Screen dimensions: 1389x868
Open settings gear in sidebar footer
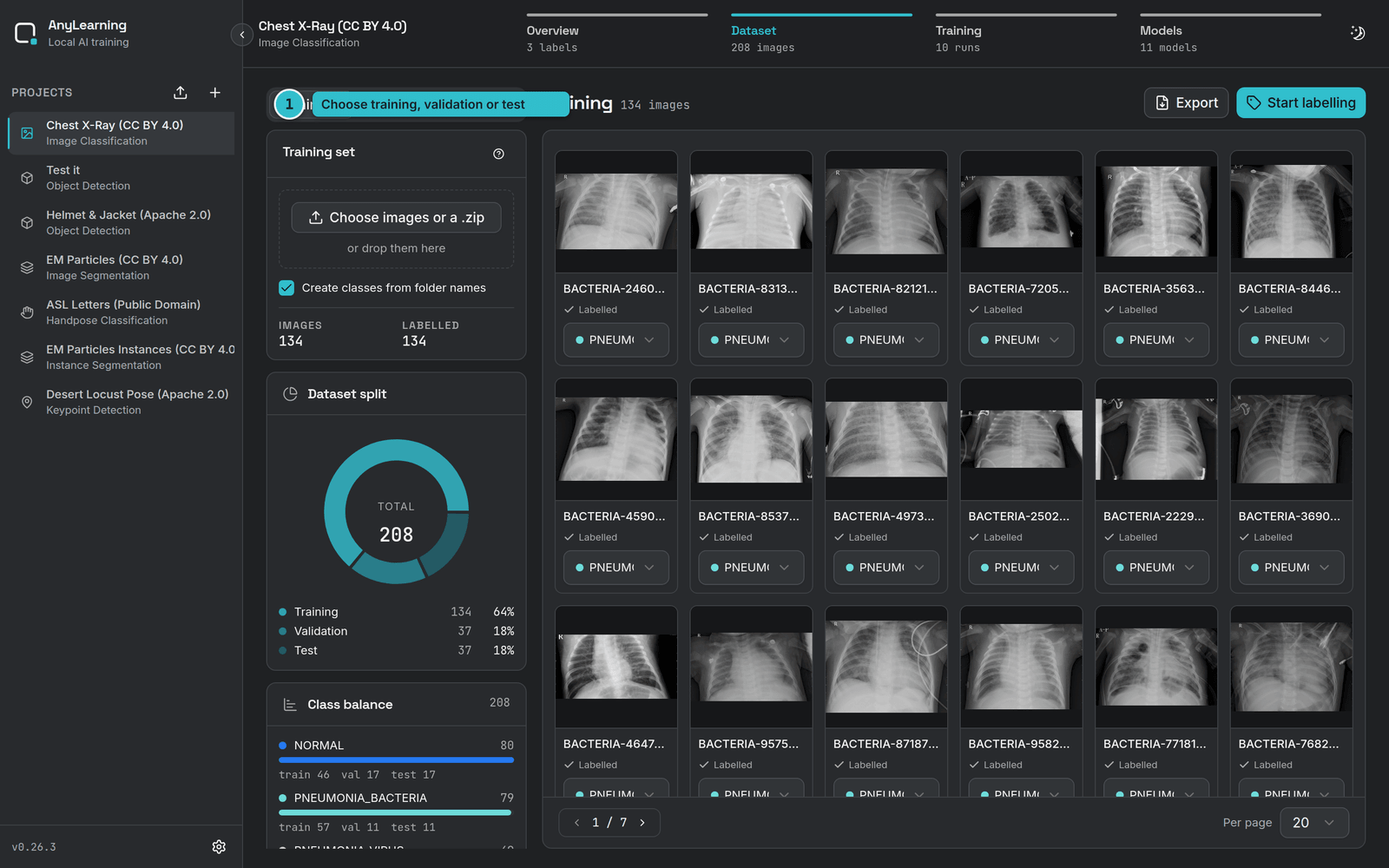click(x=219, y=846)
